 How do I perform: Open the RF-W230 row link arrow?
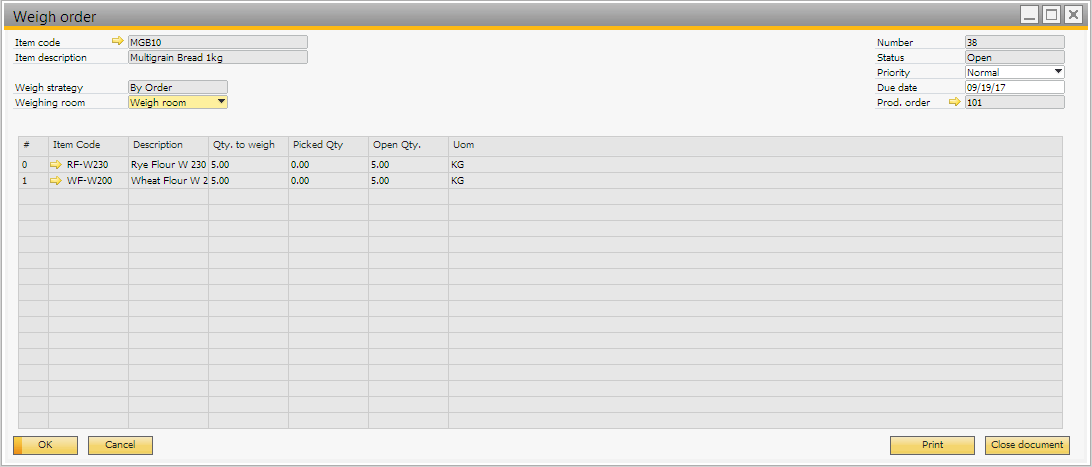click(56, 165)
